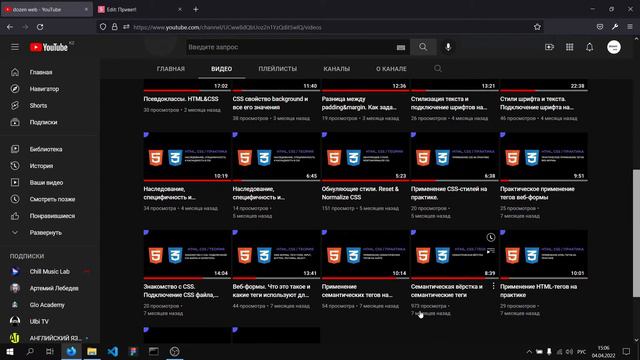Viewport: 640px width, 360px height.
Task: Open the on-screen keyboard icon in the search box
Action: pyautogui.click(x=401, y=47)
